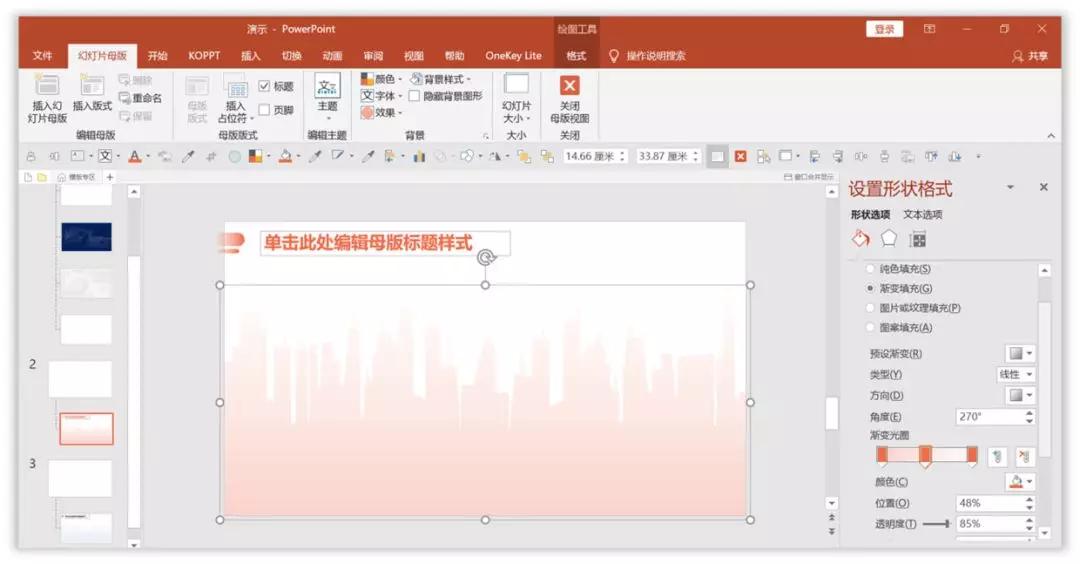Click the Login (登录) button
The width and height of the screenshot is (1080, 564).
[884, 29]
